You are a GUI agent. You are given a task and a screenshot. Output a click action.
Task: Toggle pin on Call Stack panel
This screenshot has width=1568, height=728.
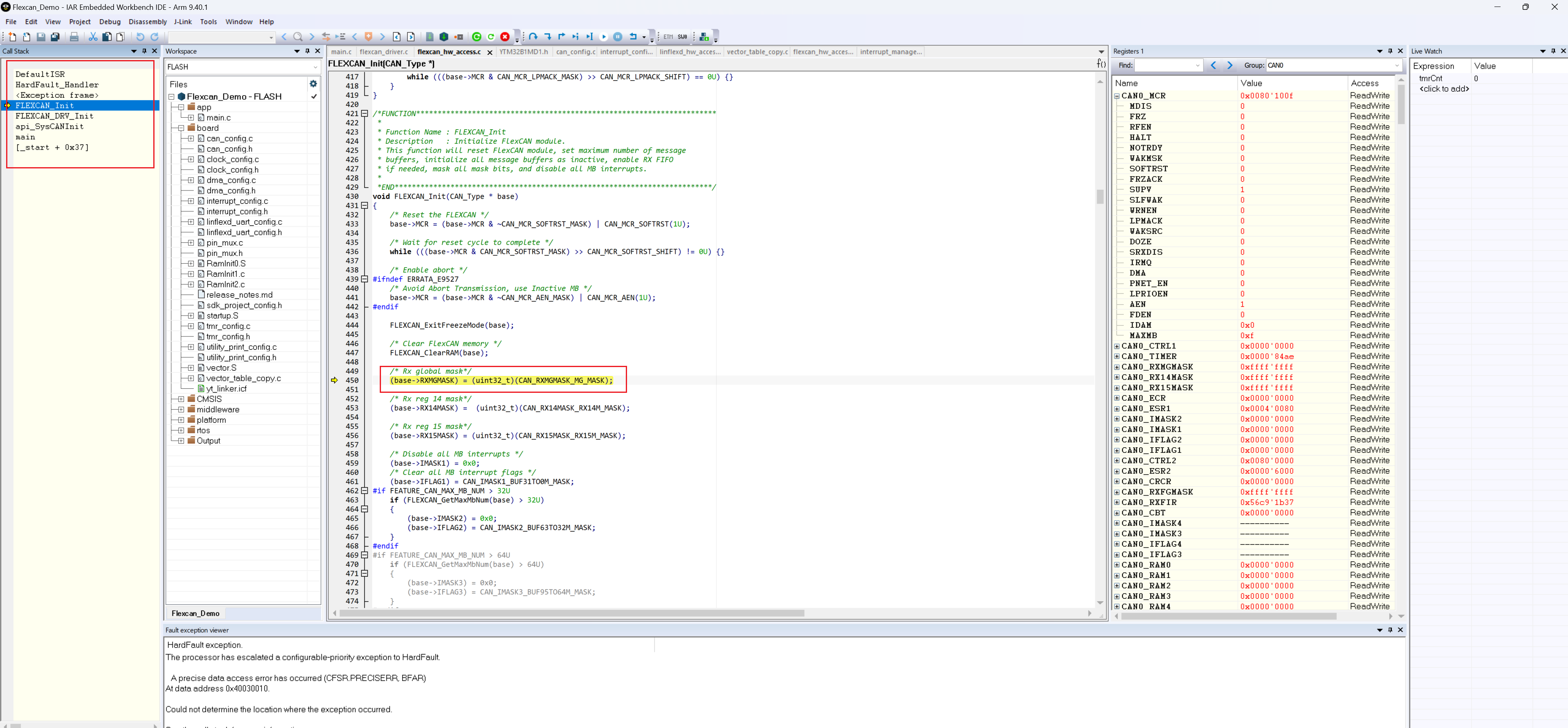(144, 51)
